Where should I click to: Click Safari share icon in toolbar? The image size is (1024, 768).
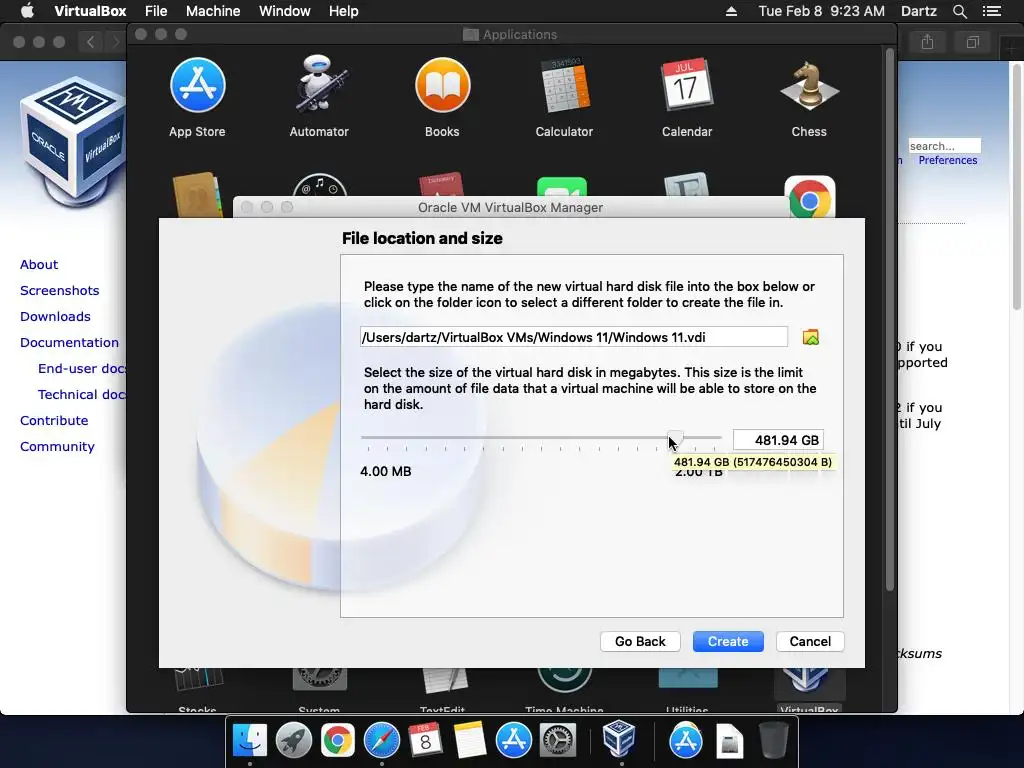click(x=927, y=42)
